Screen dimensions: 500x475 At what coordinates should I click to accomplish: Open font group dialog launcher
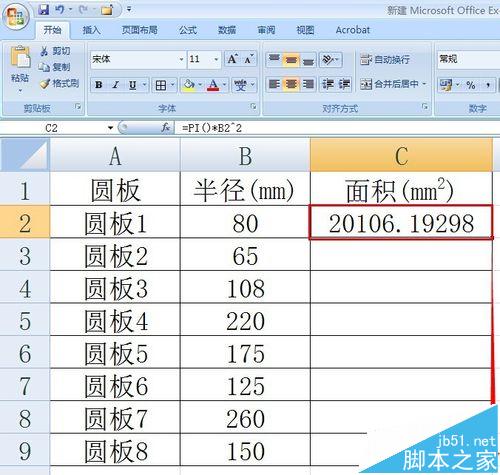(x=253, y=106)
